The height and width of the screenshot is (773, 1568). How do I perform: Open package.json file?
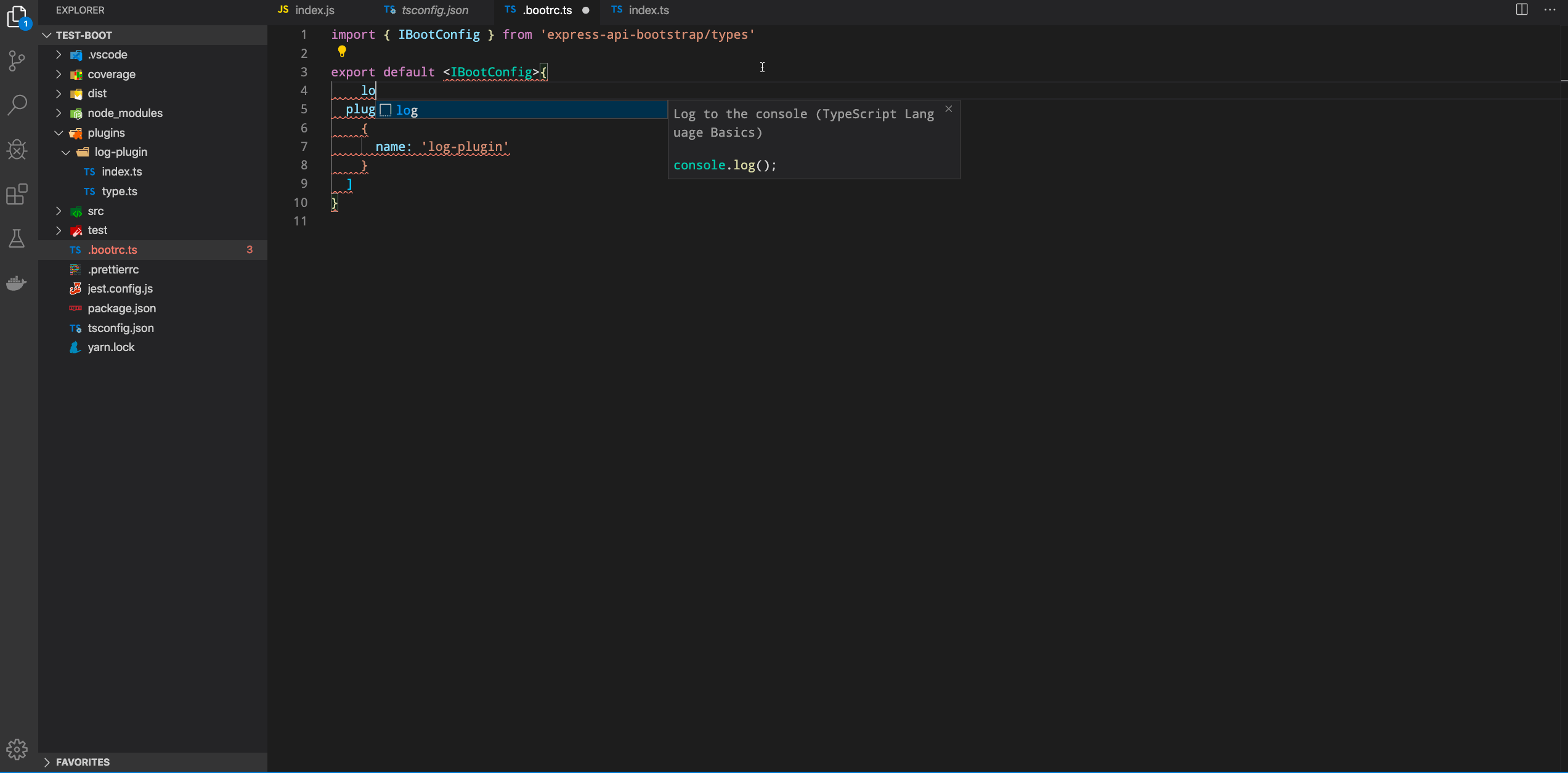(153, 309)
